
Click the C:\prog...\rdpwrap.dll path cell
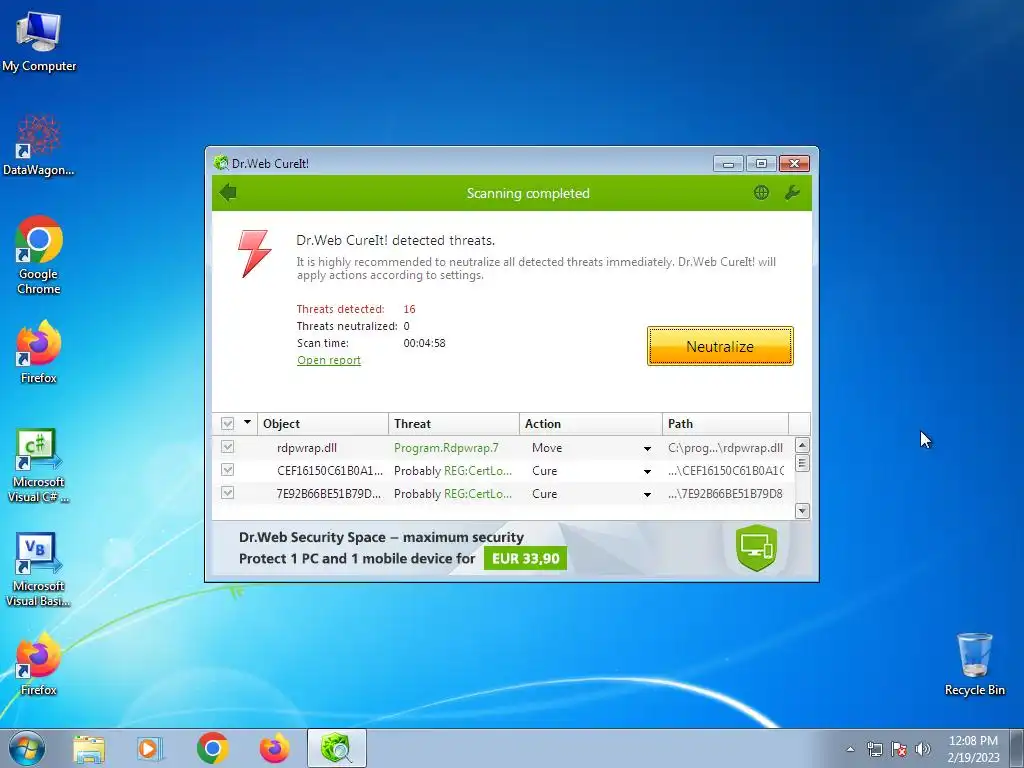tap(725, 448)
